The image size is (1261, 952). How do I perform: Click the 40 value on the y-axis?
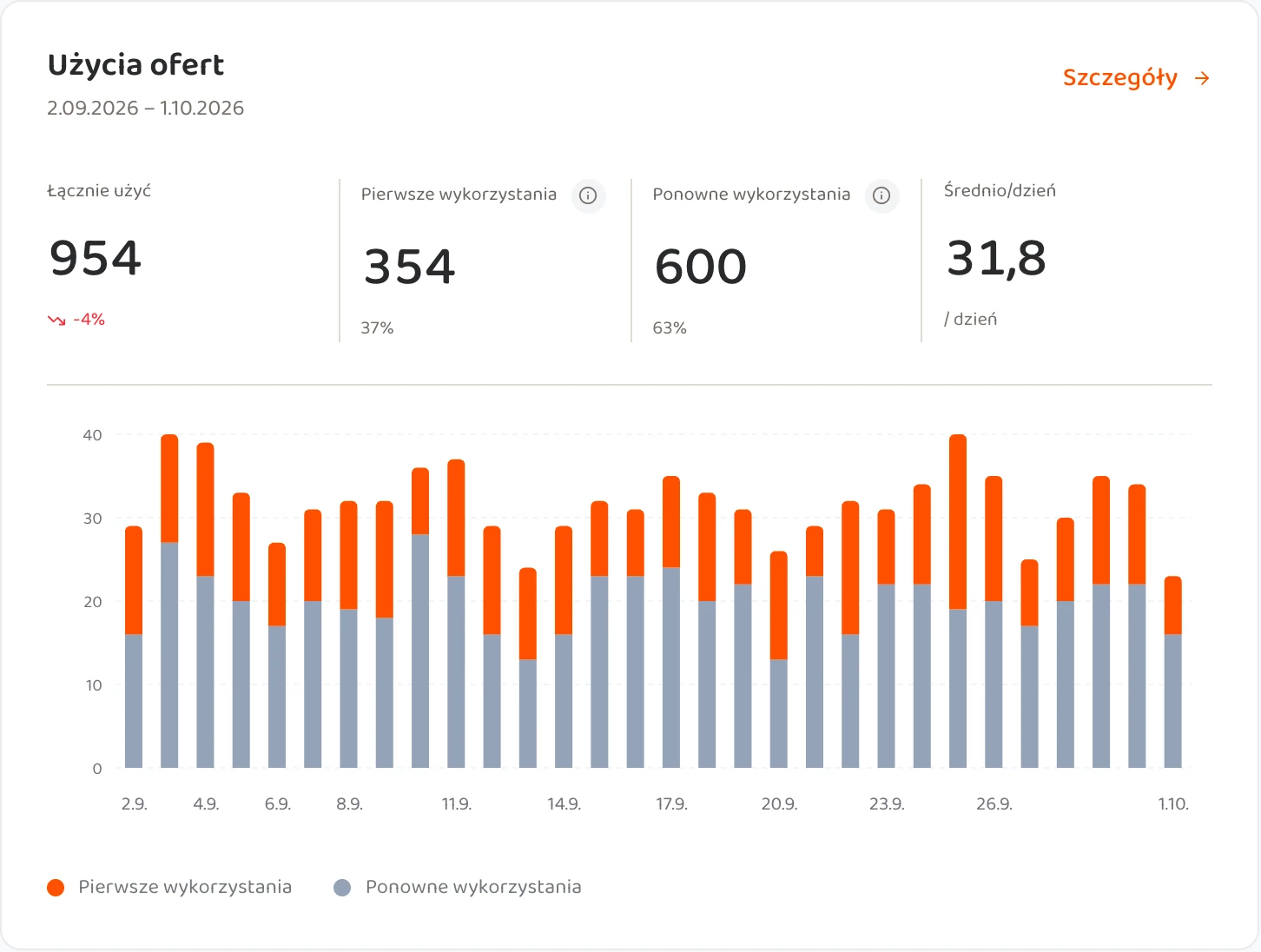92,435
